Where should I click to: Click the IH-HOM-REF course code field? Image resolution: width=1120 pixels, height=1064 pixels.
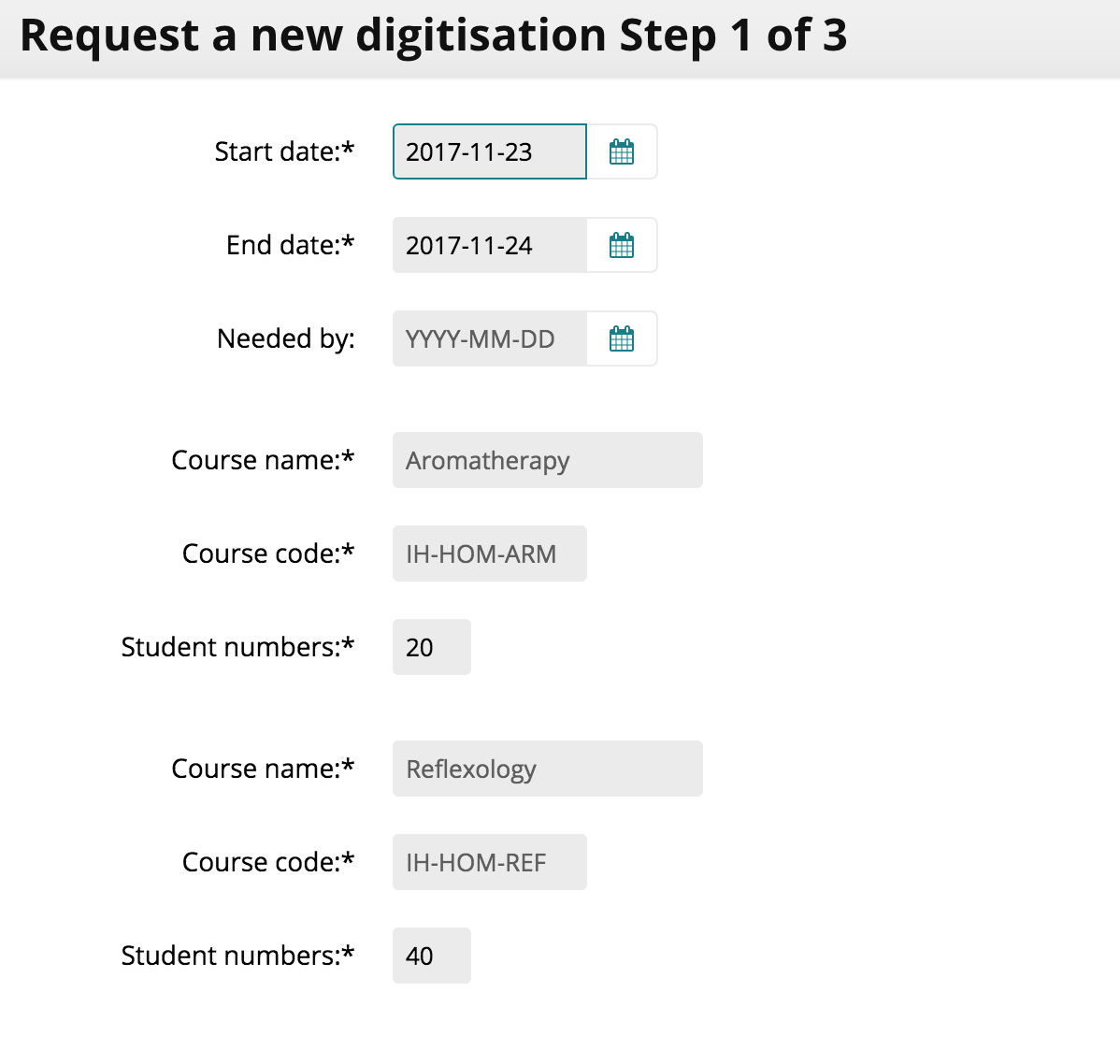click(489, 862)
